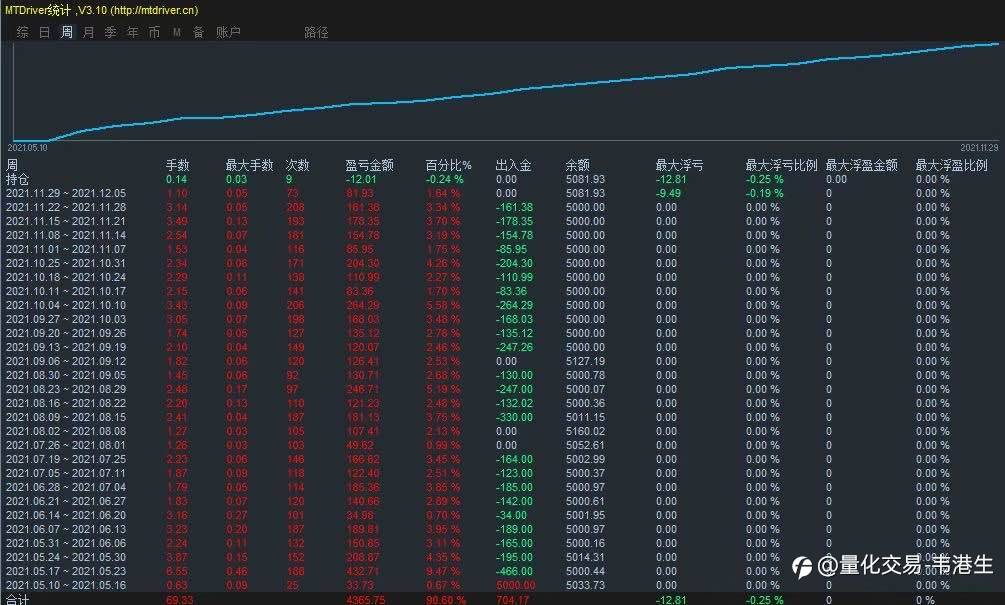The height and width of the screenshot is (605, 1005).
Task: Click the 最大浮盈金额 column header
Action: pos(861,165)
